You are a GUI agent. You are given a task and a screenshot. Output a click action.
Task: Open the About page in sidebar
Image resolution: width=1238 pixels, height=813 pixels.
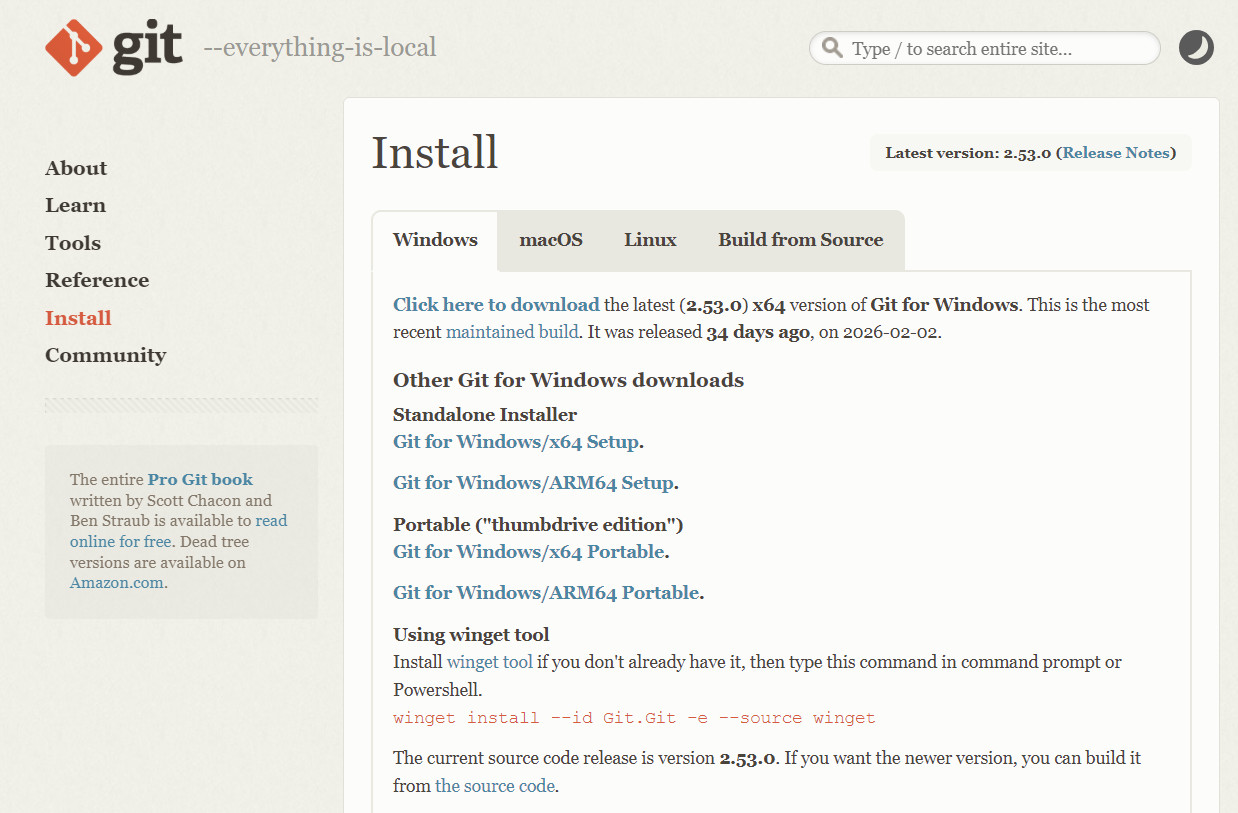pos(76,168)
